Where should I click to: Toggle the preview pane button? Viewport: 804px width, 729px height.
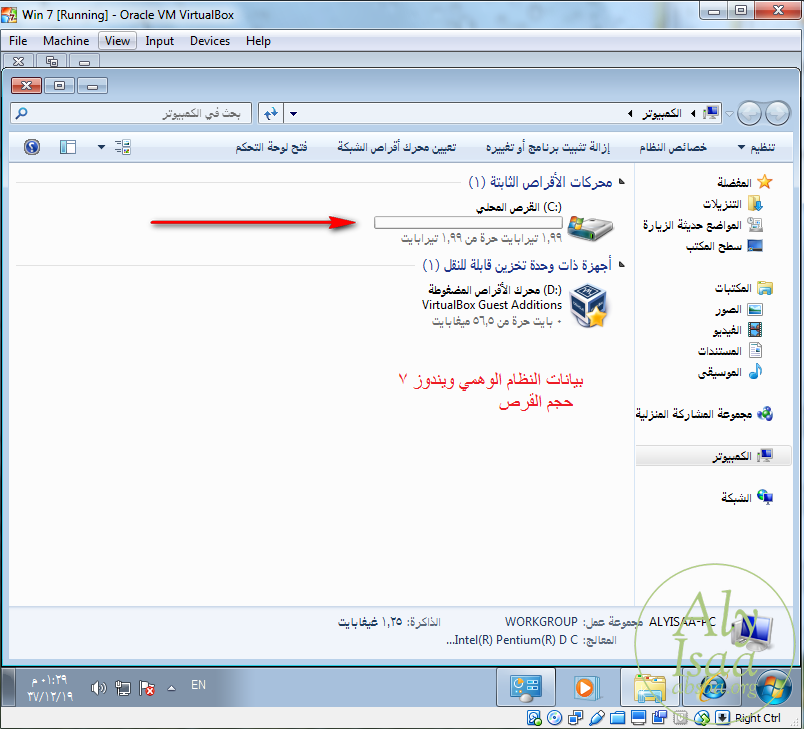pos(68,147)
